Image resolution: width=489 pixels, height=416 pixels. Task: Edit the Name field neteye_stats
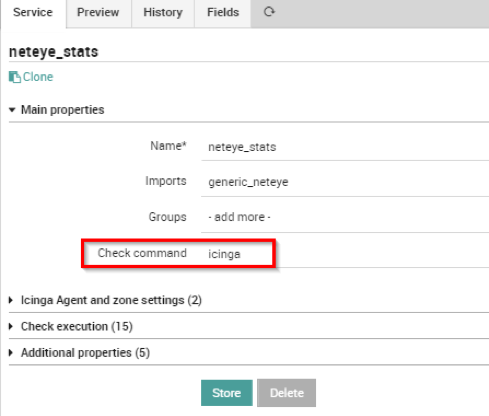345,147
